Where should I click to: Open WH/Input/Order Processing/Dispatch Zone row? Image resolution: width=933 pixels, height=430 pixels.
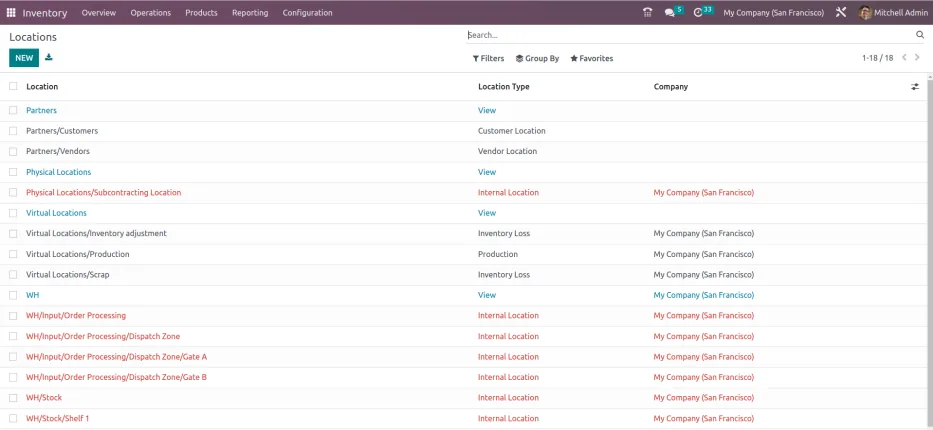point(103,336)
